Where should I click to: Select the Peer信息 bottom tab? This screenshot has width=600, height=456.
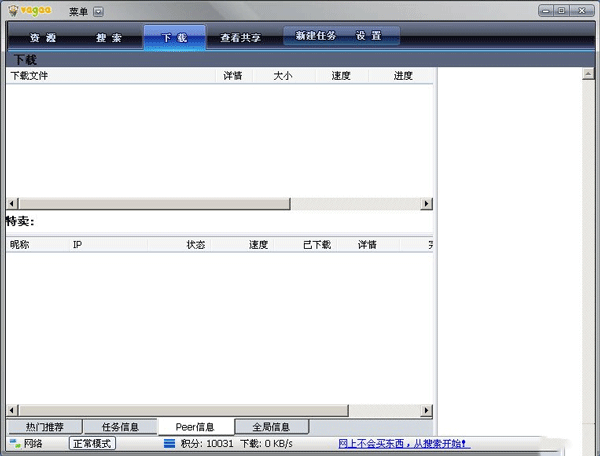tap(195, 427)
